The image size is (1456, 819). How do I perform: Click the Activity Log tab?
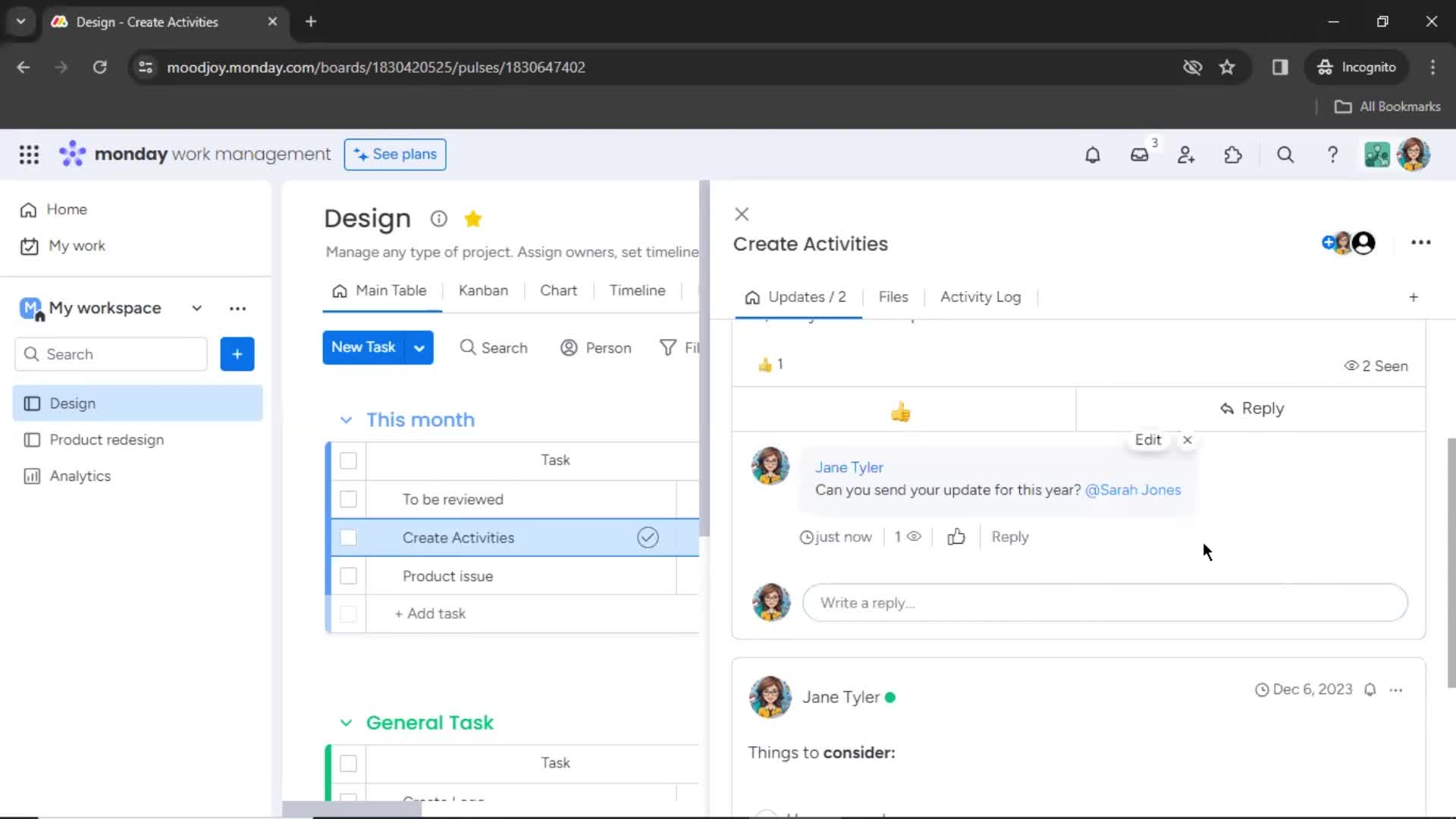981,296
